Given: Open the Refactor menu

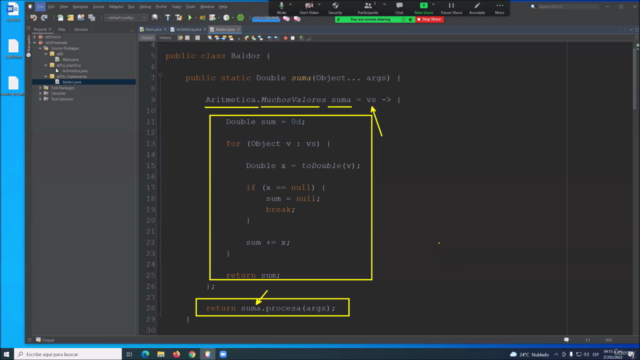Looking at the screenshot, I should tap(116, 7).
